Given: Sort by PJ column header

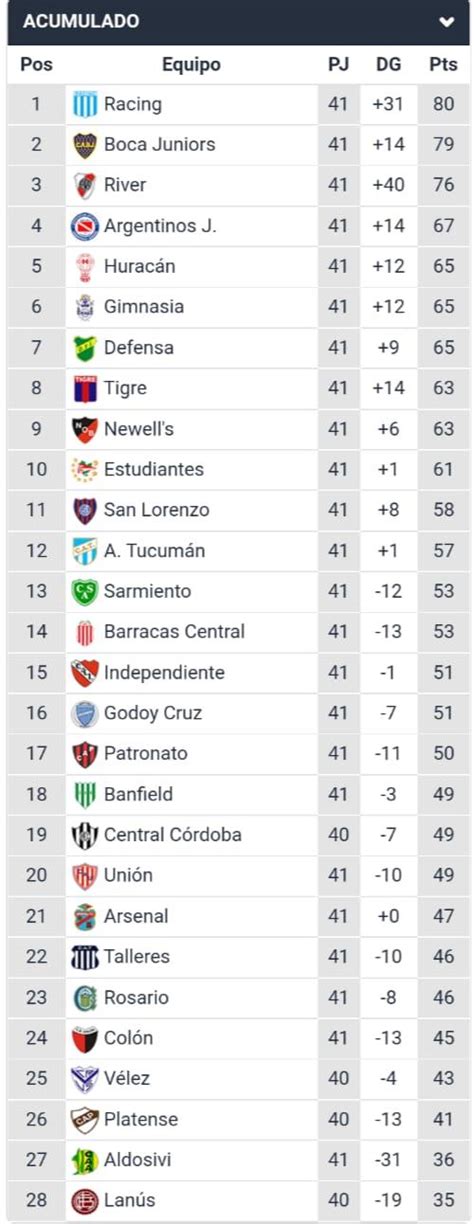Looking at the screenshot, I should tap(339, 65).
